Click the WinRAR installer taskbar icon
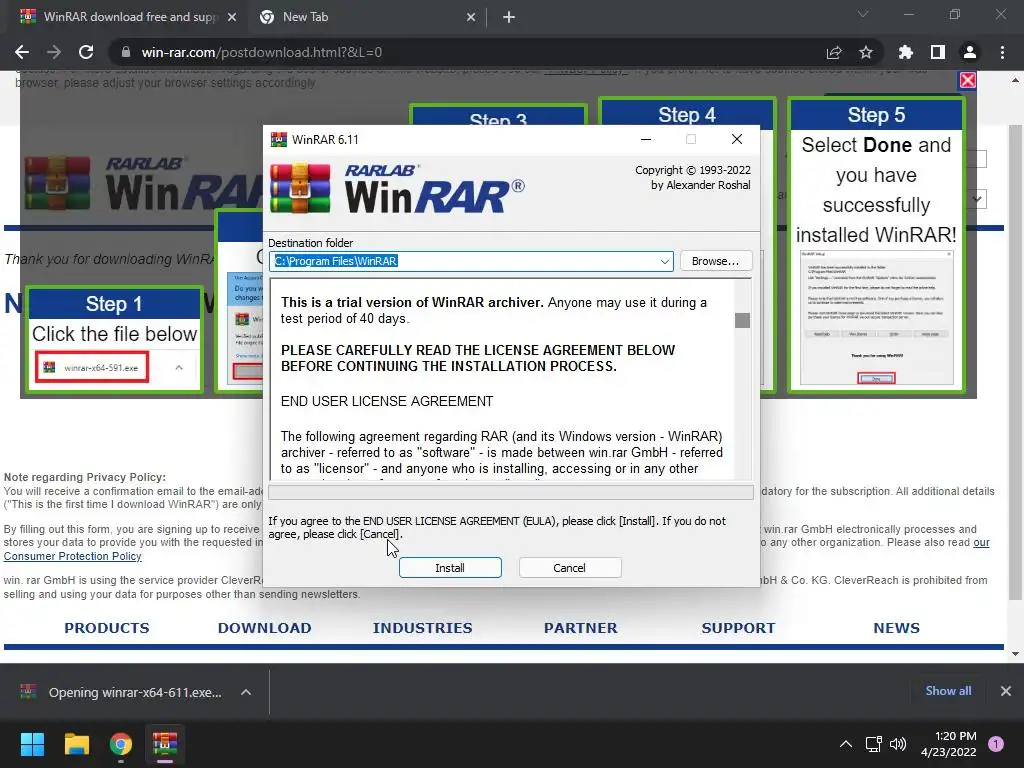Screen dimensions: 1024x768 165,744
